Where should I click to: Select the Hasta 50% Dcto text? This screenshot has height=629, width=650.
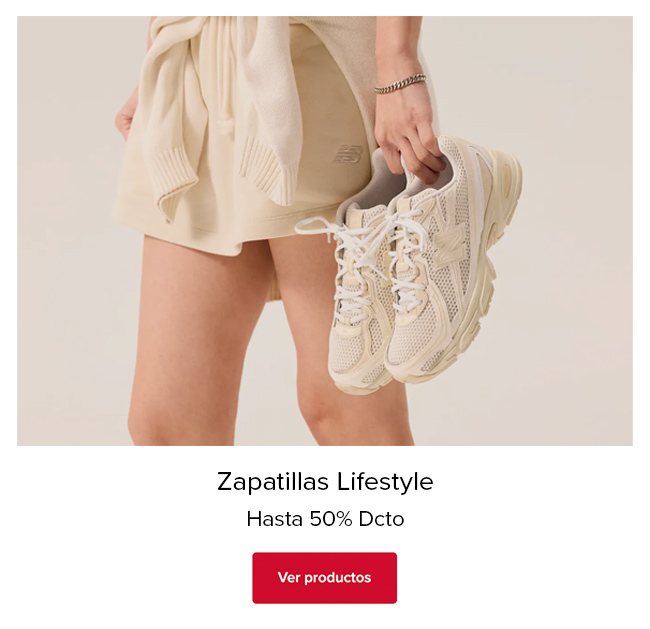pos(325,519)
